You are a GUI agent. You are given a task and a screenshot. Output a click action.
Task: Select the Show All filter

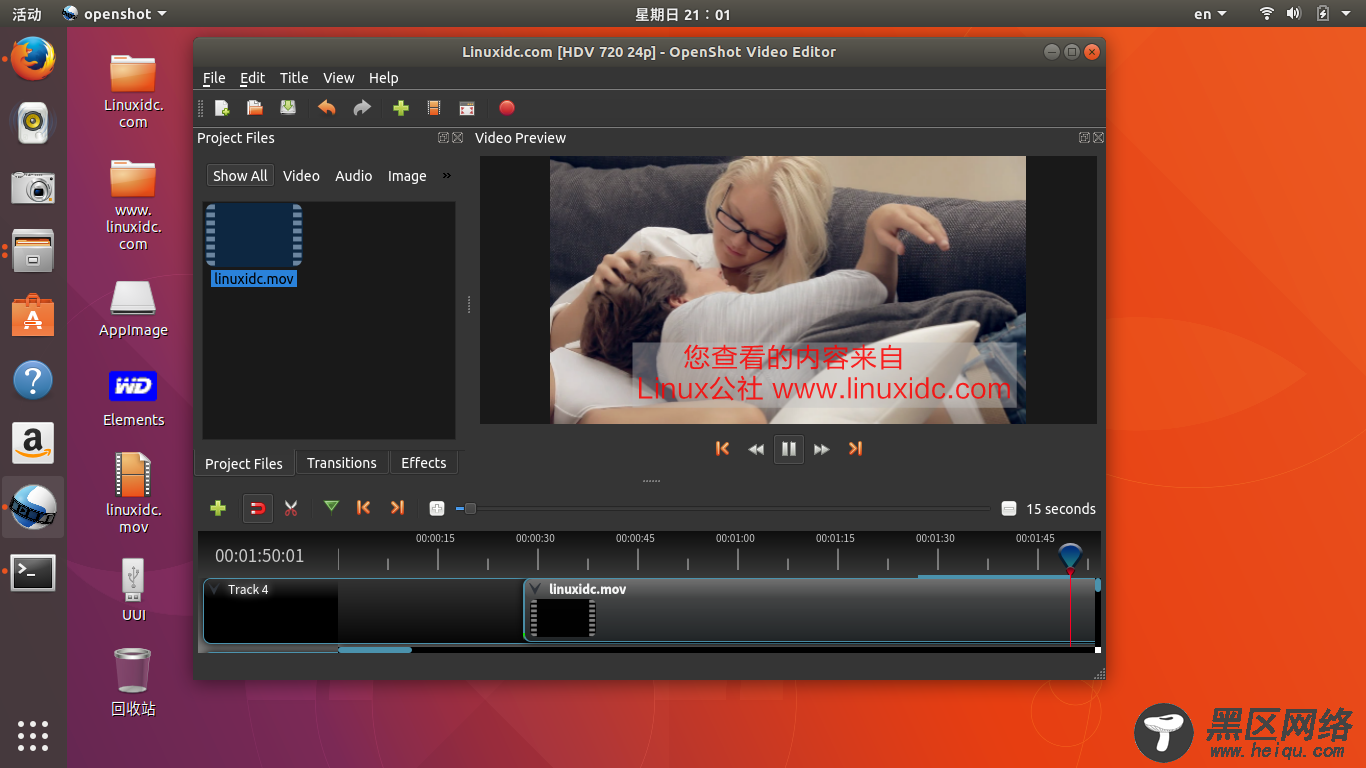[x=240, y=176]
